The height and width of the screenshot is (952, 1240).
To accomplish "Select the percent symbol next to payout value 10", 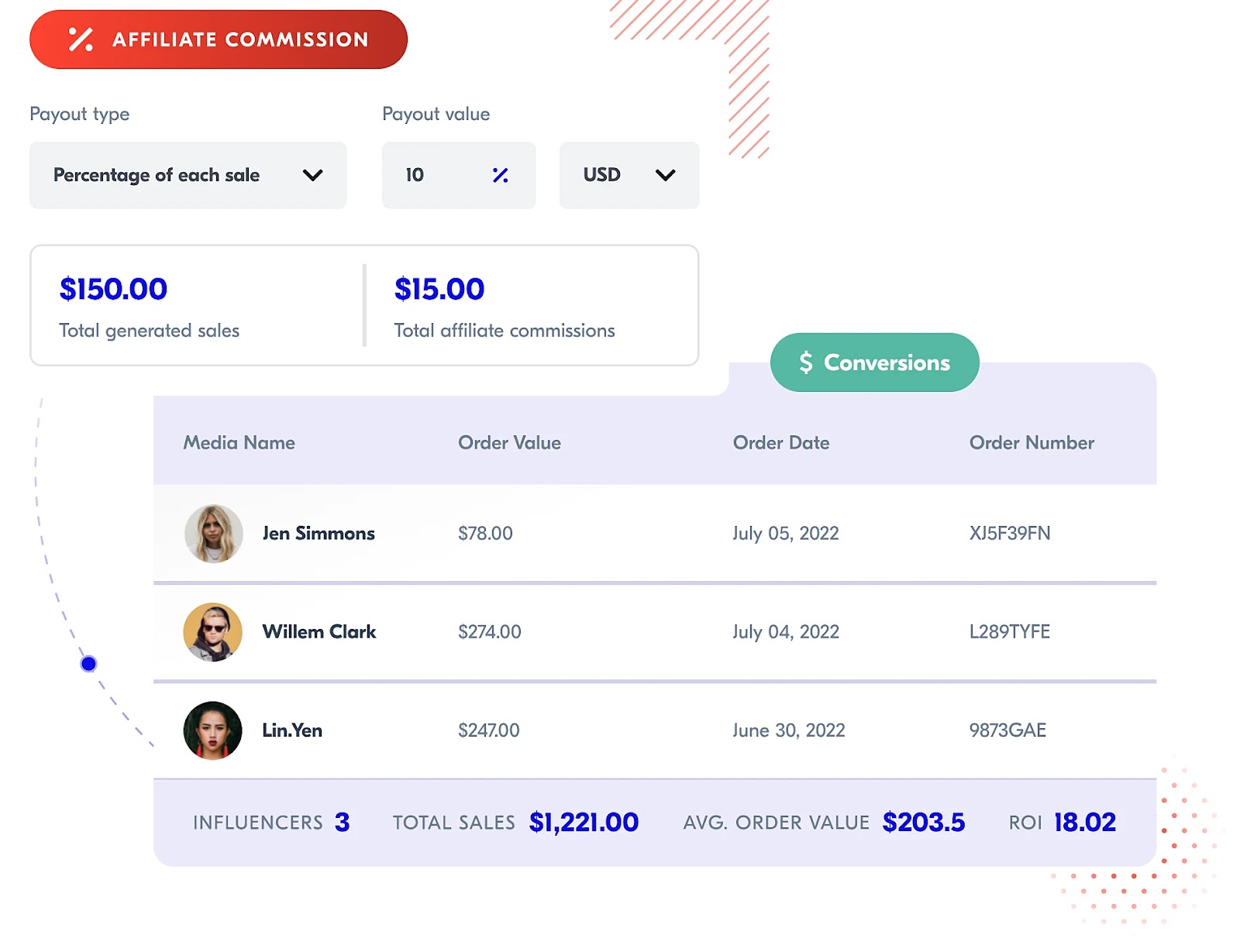I will tap(500, 175).
